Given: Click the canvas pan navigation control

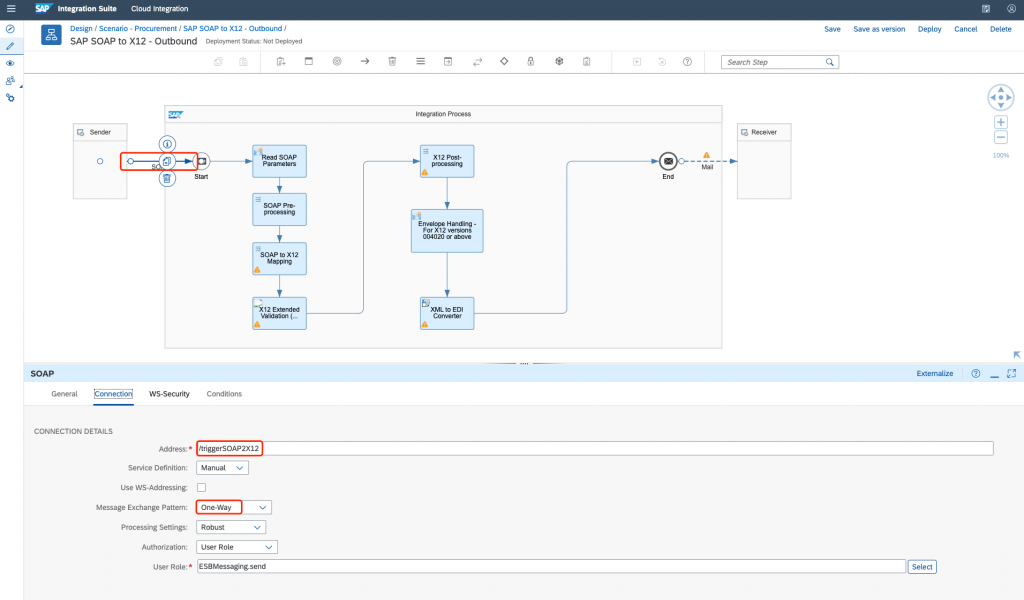Looking at the screenshot, I should tap(1000, 98).
